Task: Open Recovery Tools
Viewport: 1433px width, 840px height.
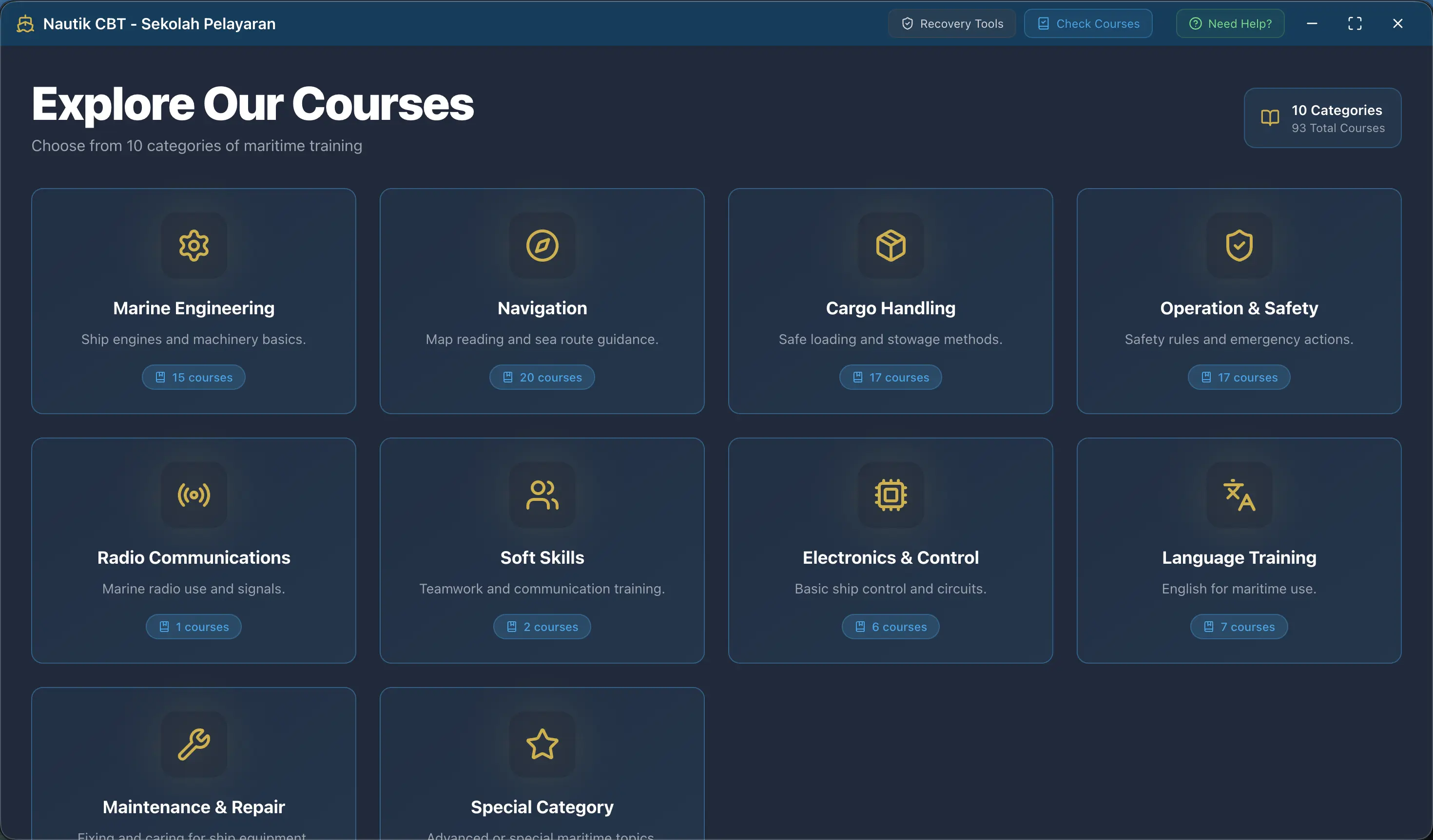Action: (952, 23)
